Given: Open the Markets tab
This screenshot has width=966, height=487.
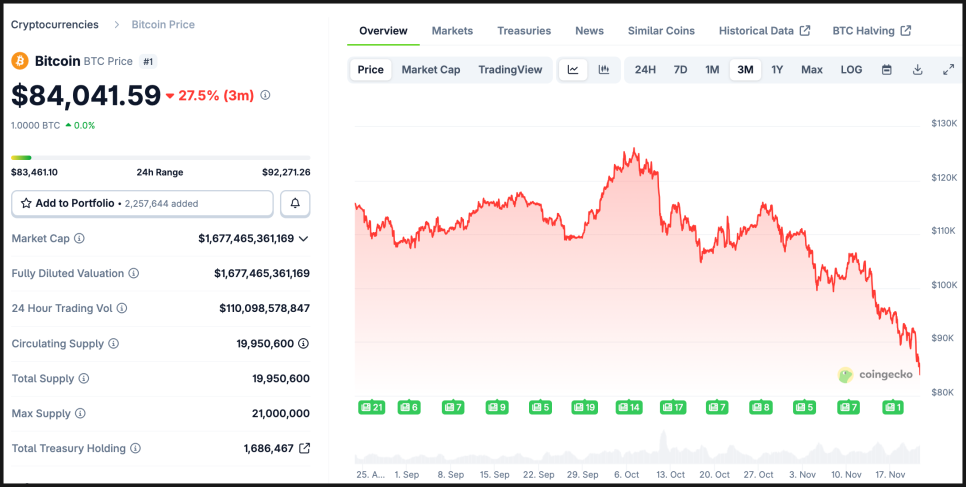Looking at the screenshot, I should click(x=452, y=31).
